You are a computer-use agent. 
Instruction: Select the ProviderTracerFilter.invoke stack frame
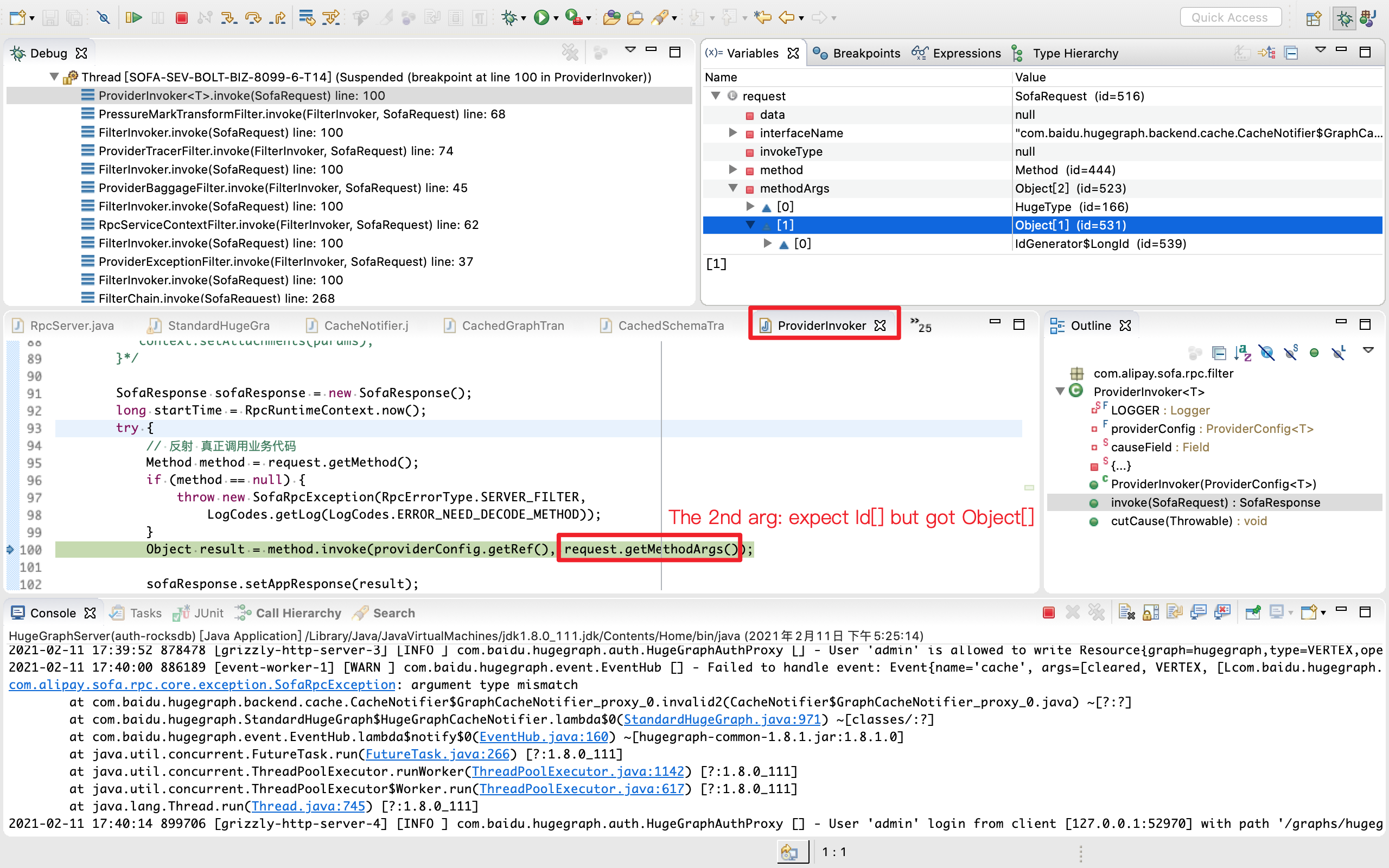coord(276,151)
